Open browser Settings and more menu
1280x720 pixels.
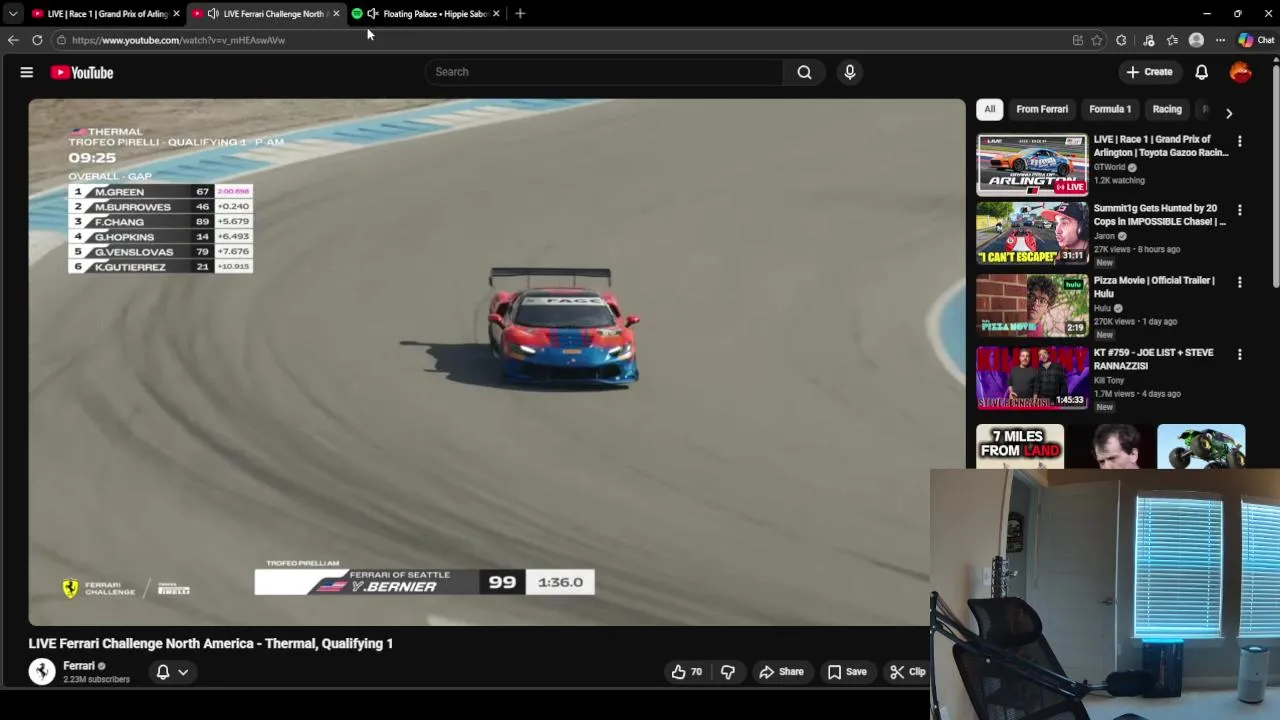click(1220, 40)
